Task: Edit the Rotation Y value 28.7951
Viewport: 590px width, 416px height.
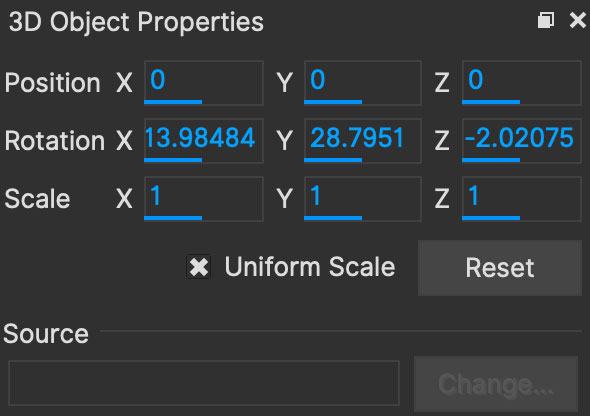Action: [363, 141]
